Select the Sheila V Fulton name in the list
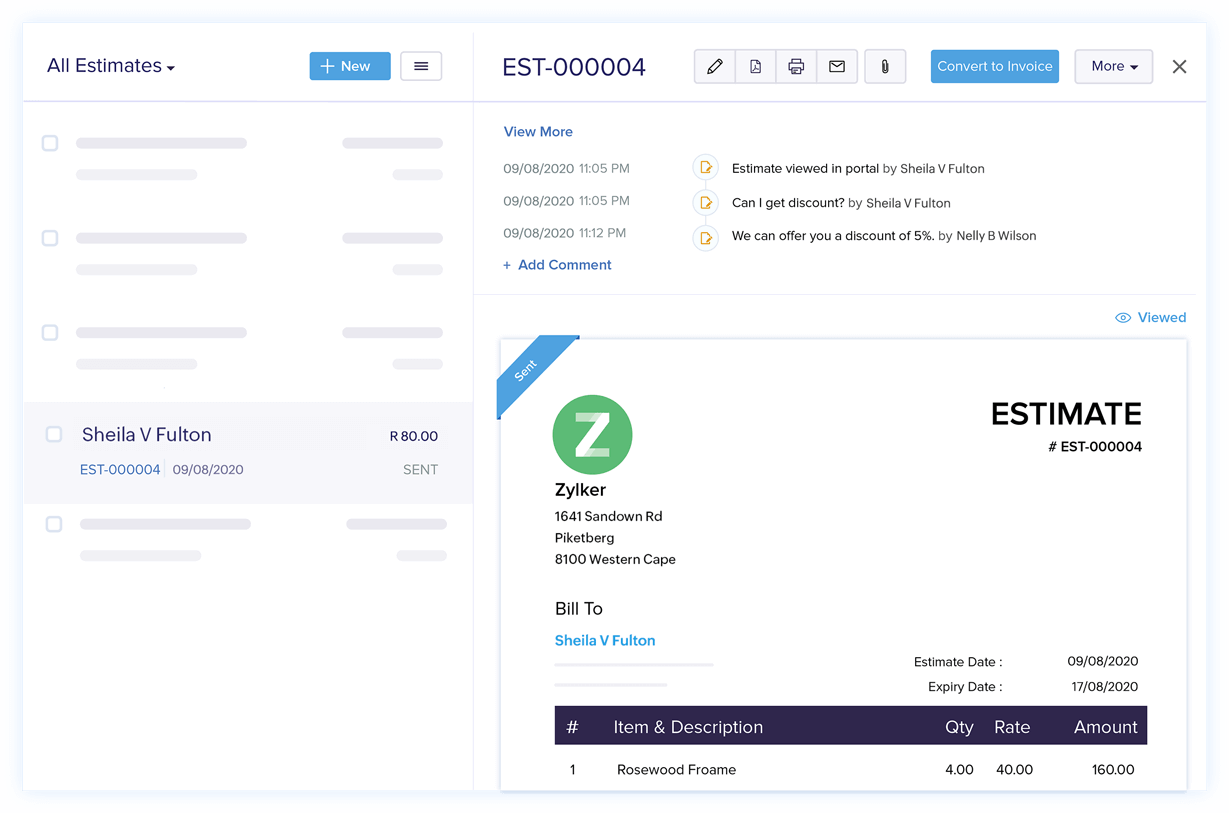This screenshot has width=1229, height=813. coord(147,435)
